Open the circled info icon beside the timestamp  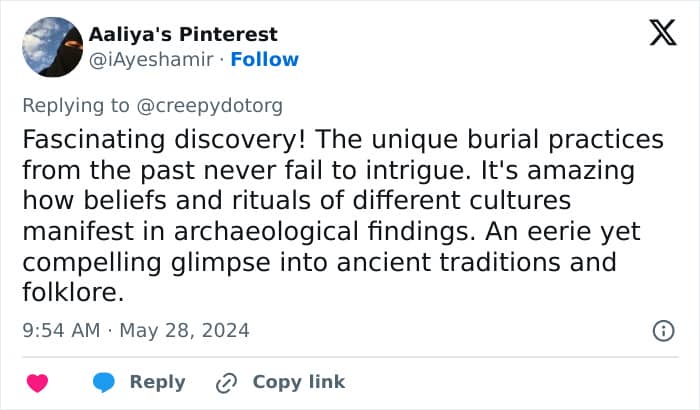[663, 331]
